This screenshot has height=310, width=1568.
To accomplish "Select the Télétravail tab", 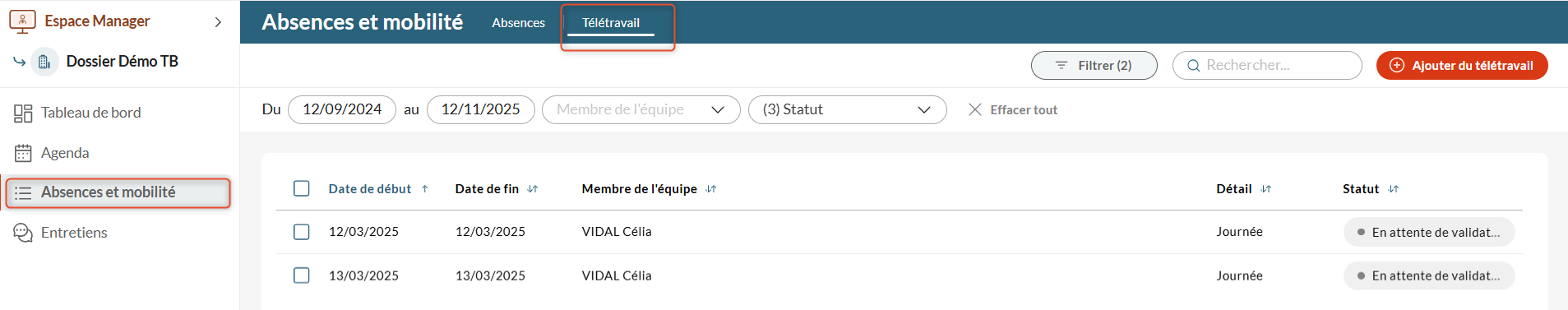I will click(x=611, y=23).
